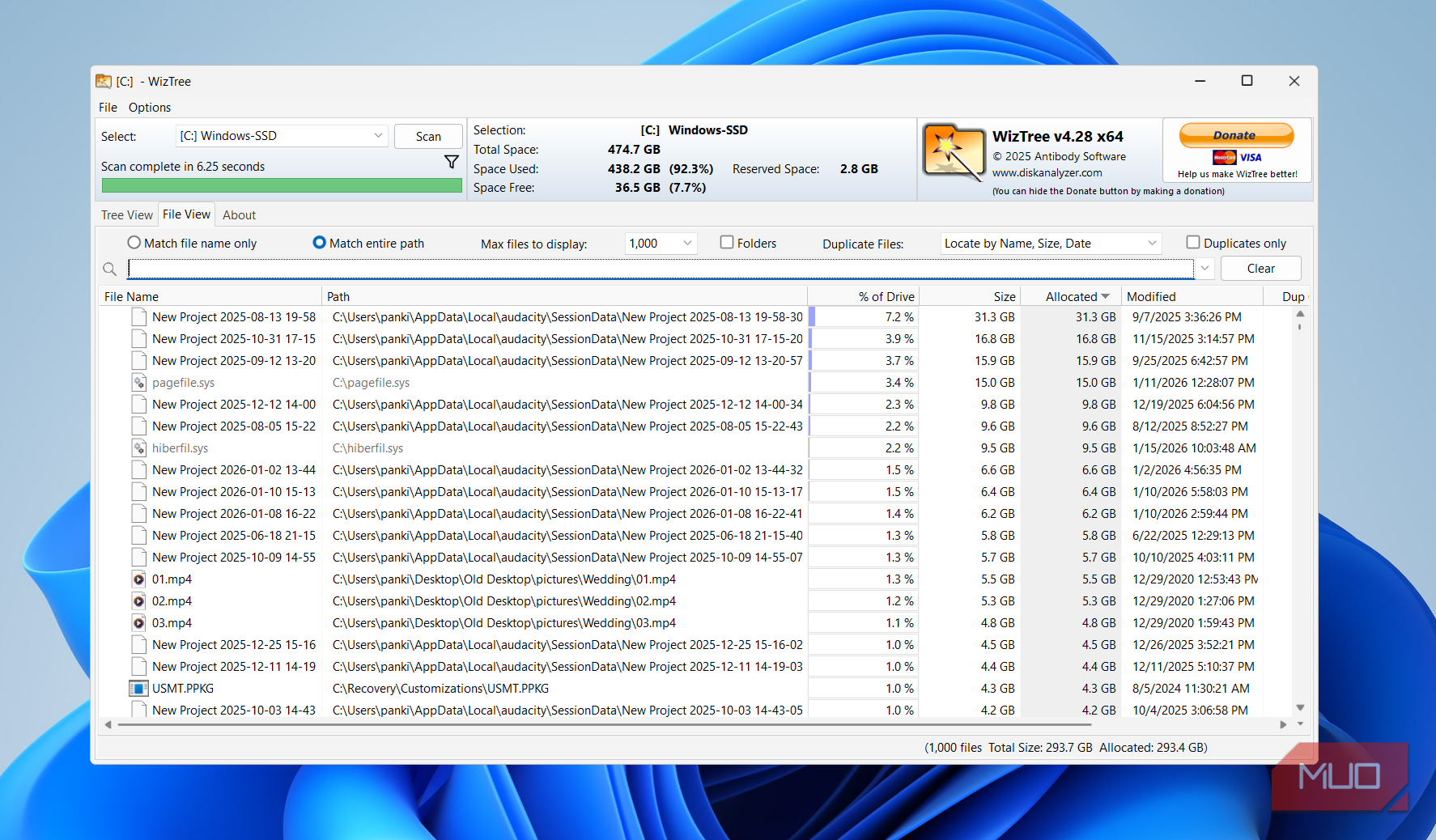Screen dimensions: 1436x840
Task: Click the USMT.PPKG package icon
Action: 138,689
